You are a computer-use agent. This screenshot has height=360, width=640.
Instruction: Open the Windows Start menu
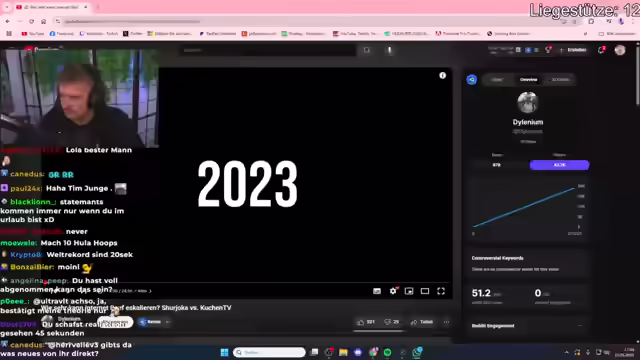(x=224, y=352)
